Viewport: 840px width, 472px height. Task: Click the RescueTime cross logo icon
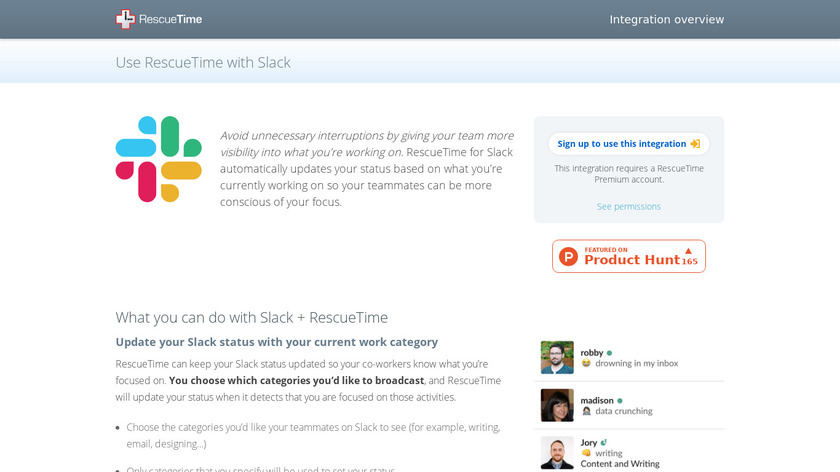[125, 19]
